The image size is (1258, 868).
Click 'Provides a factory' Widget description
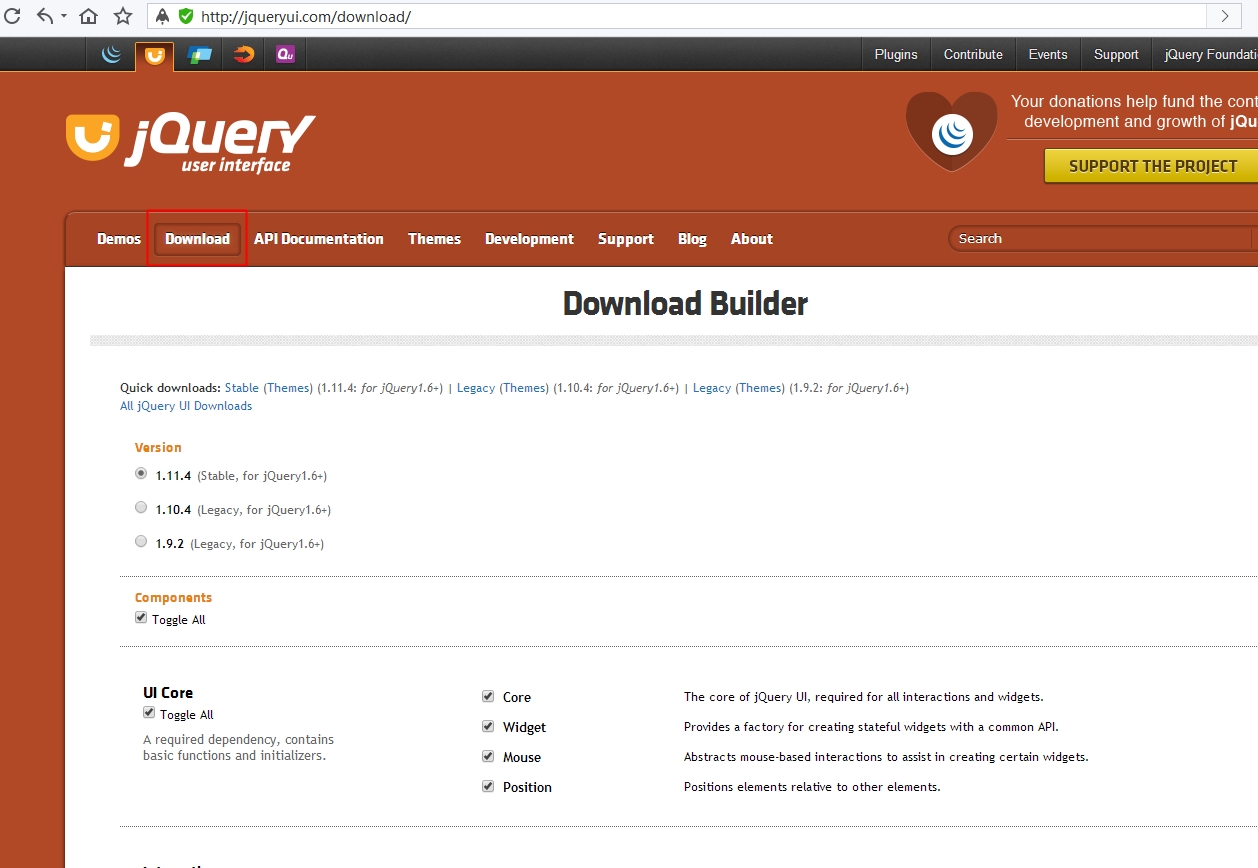(871, 727)
